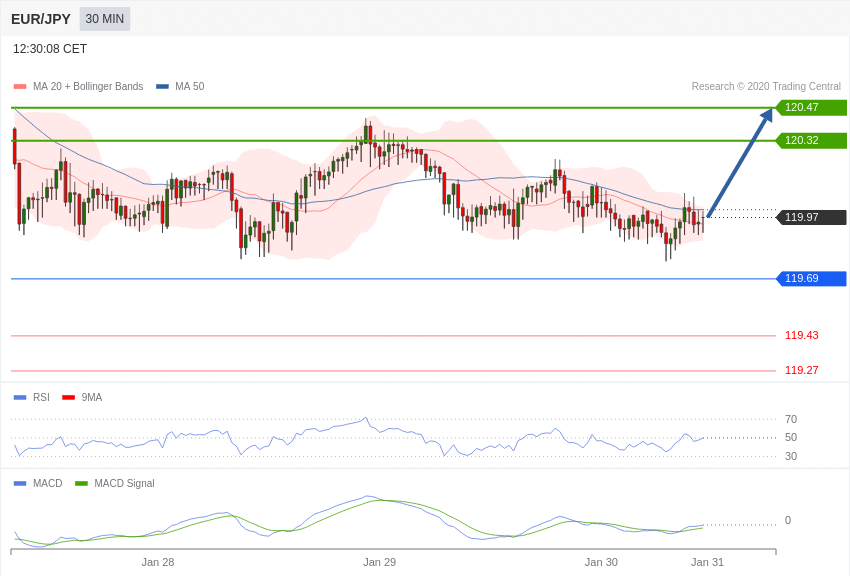Click the blue MACD legend swatch

pos(20,483)
